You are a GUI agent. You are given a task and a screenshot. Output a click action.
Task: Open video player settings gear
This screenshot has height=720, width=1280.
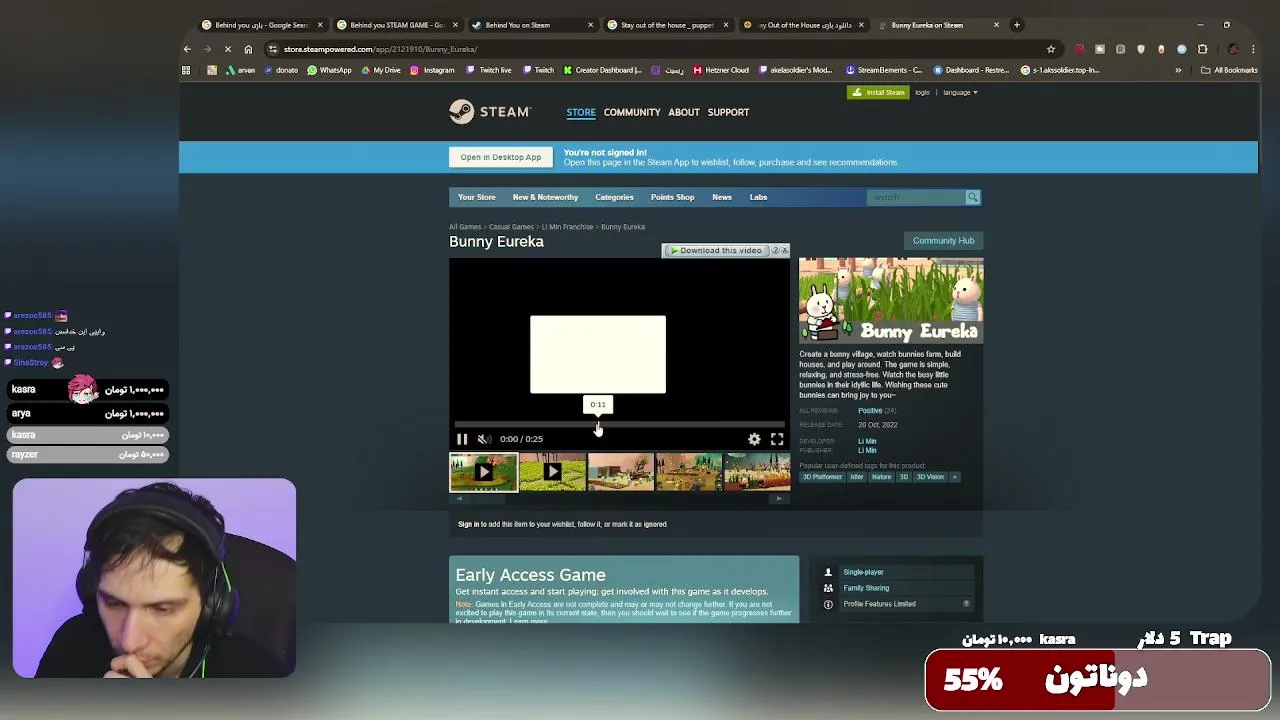(x=754, y=439)
